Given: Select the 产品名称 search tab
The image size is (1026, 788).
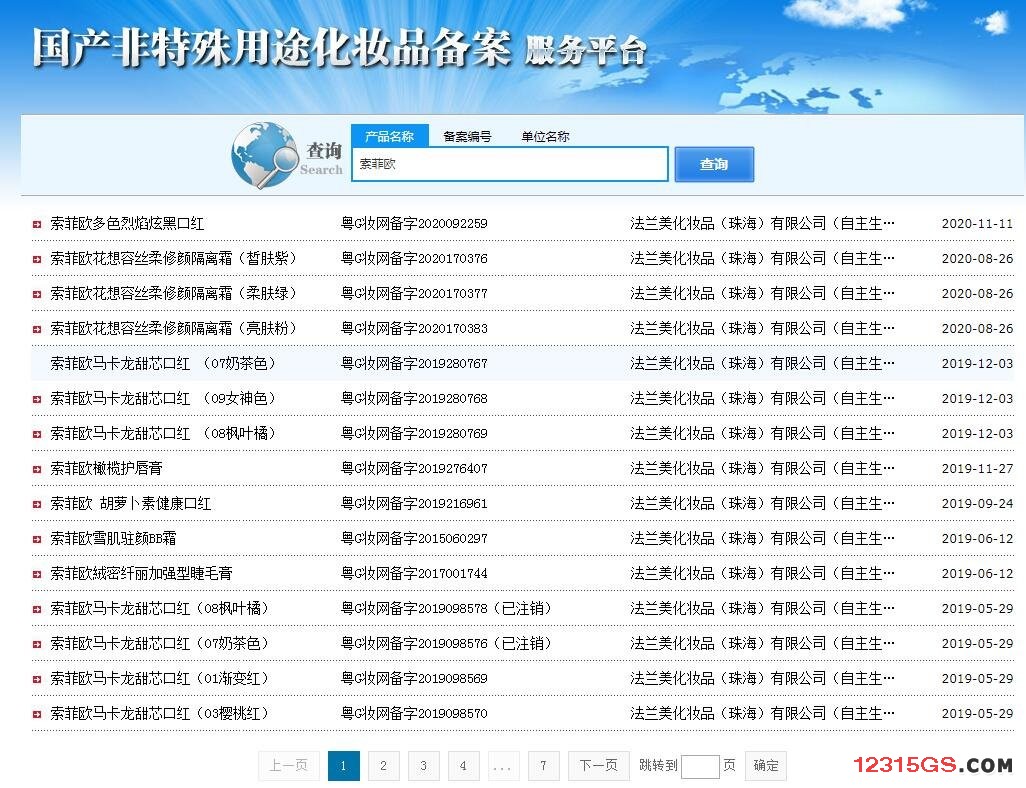Looking at the screenshot, I should coord(389,136).
